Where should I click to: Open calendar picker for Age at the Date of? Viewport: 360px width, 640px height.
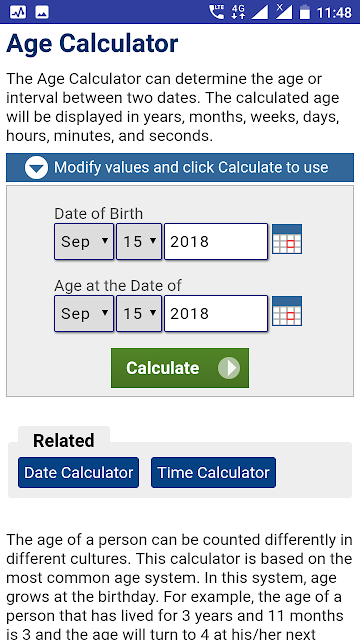[x=287, y=311]
